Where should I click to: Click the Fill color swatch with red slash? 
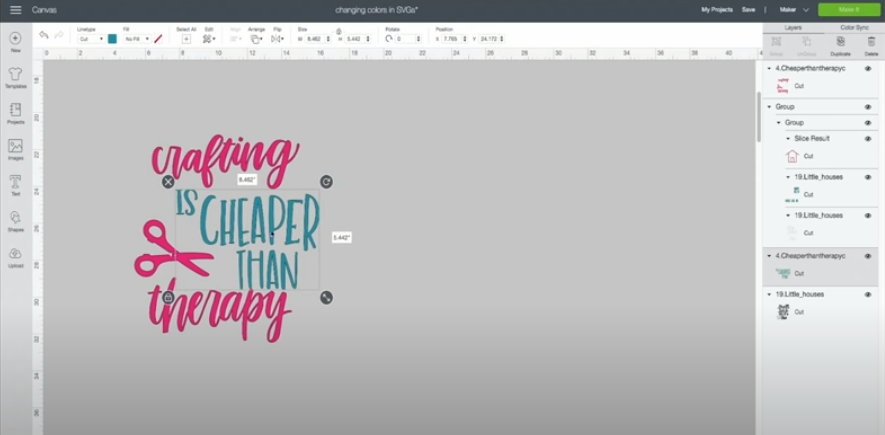pos(158,39)
